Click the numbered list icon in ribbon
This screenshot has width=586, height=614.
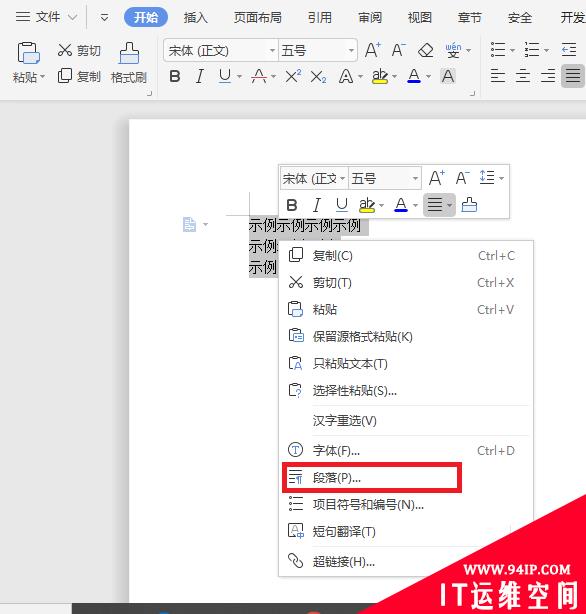click(532, 50)
